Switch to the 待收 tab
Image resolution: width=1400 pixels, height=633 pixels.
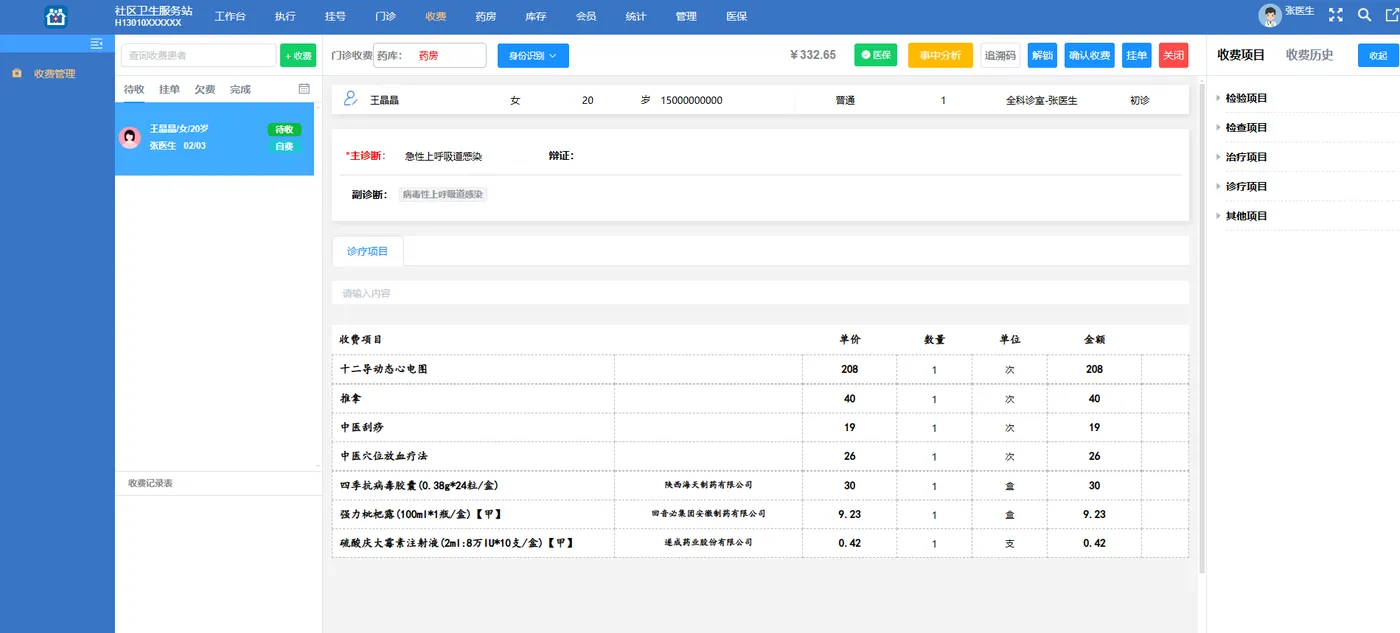[134, 89]
